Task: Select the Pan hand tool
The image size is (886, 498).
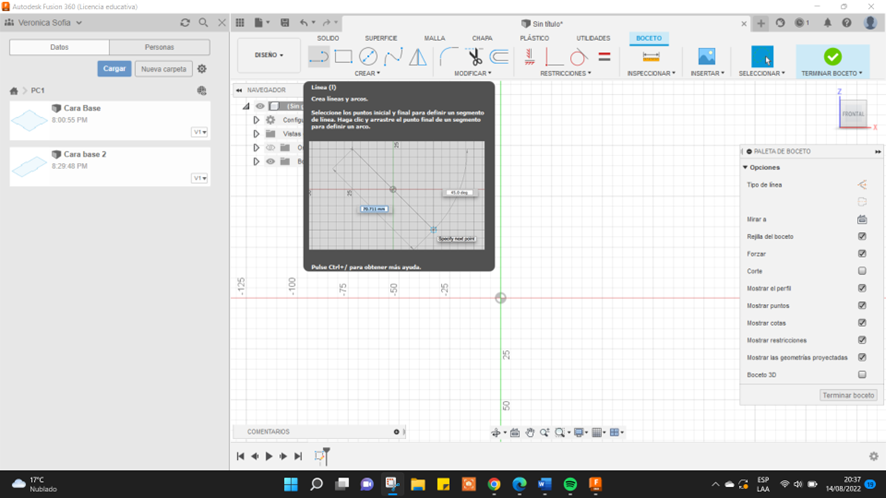Action: [529, 432]
